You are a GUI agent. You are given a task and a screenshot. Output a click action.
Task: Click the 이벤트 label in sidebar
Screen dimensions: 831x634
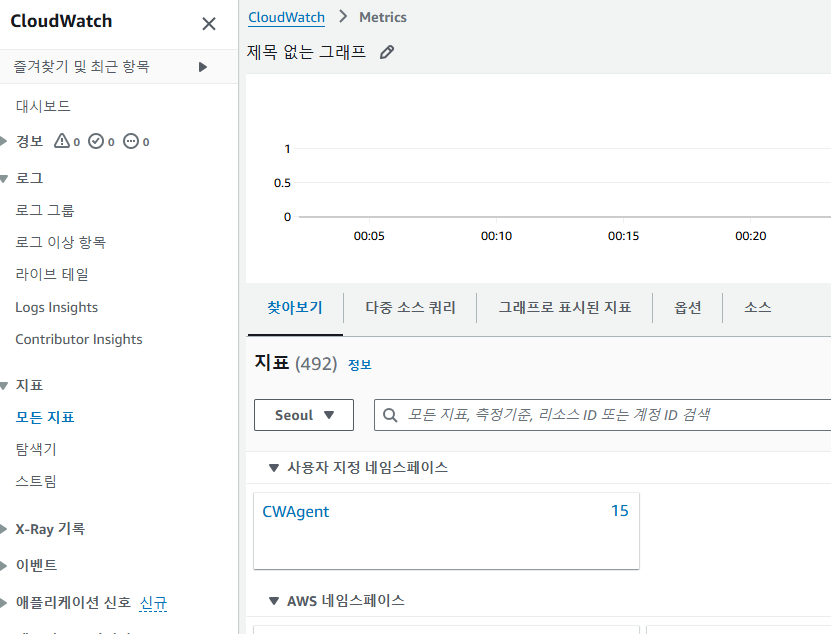[36, 566]
